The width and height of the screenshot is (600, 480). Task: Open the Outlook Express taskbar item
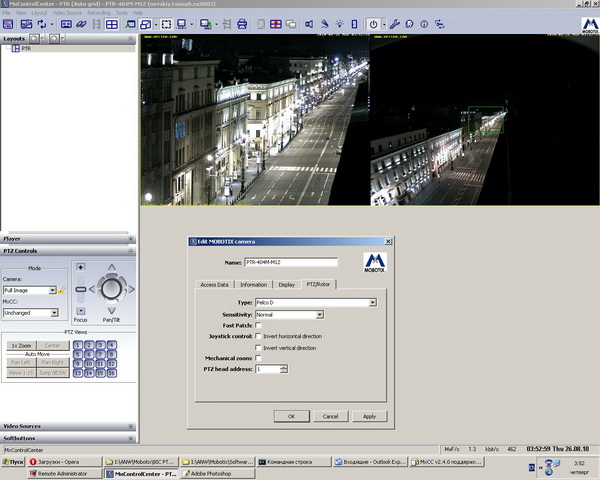click(370, 462)
